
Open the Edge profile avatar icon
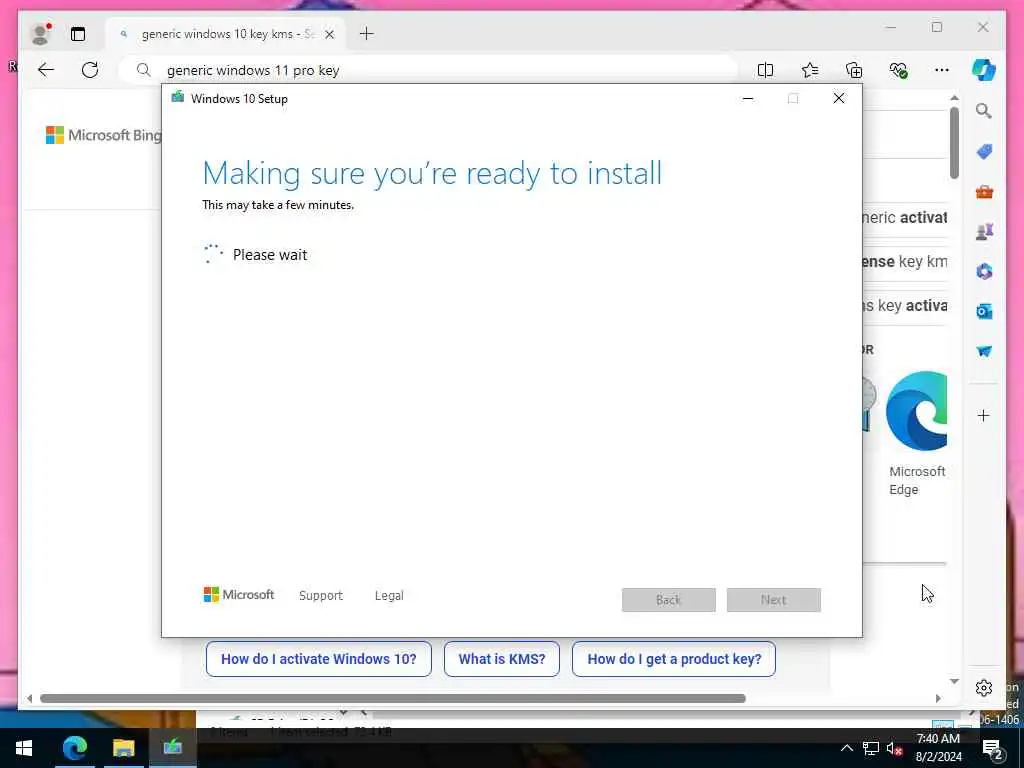(x=40, y=34)
